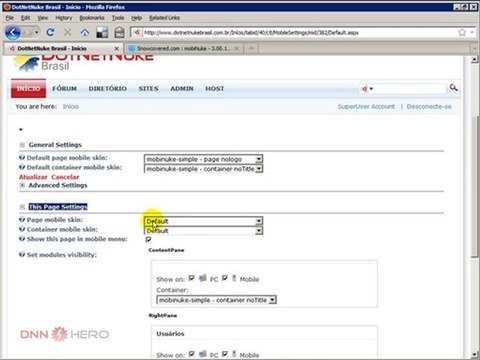The width and height of the screenshot is (480, 360).
Task: Open Default container mobile skin dropdown
Action: [203, 169]
